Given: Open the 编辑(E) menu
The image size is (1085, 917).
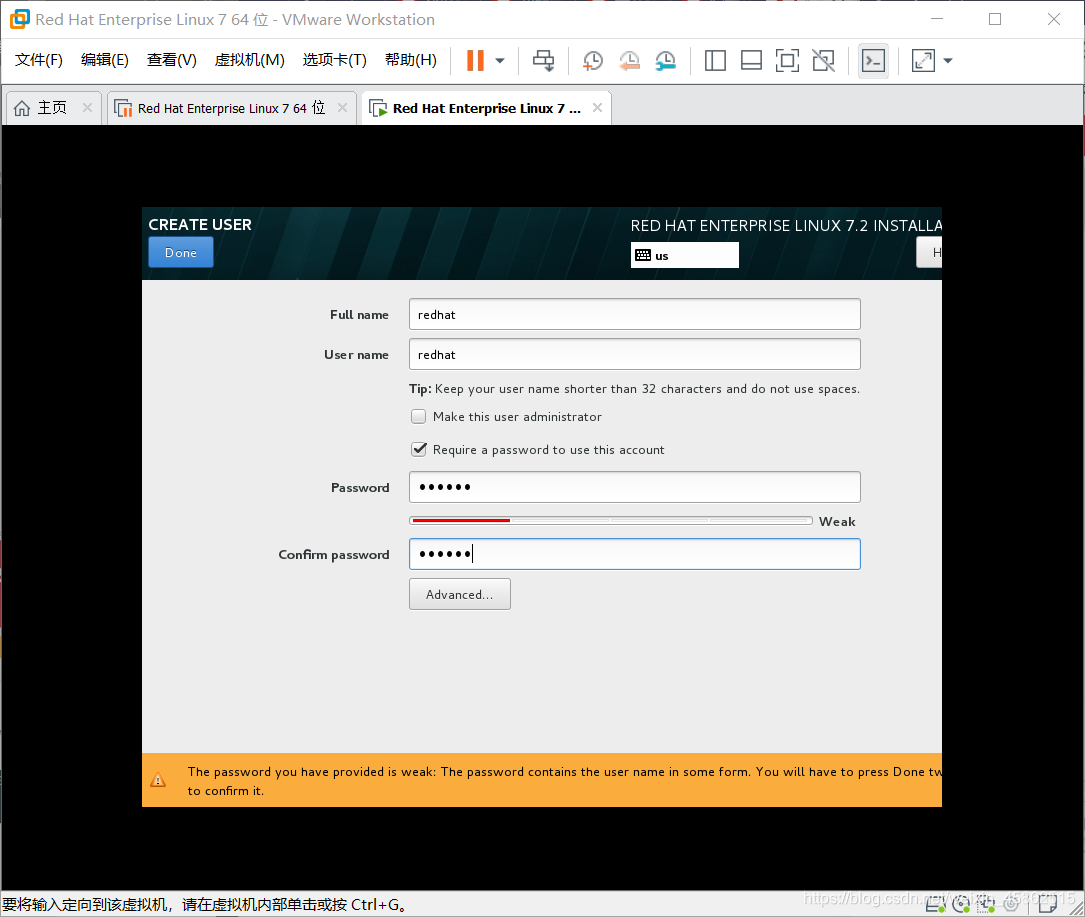Looking at the screenshot, I should click(104, 60).
